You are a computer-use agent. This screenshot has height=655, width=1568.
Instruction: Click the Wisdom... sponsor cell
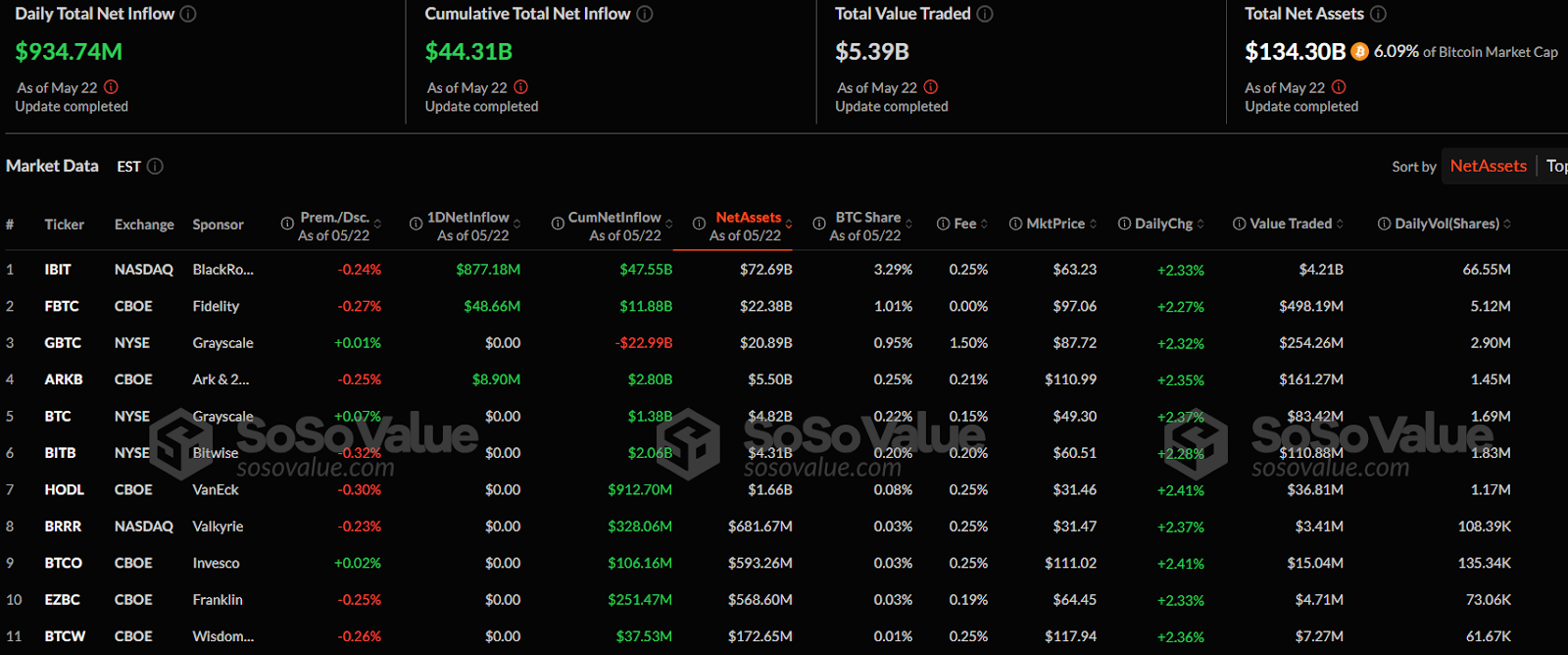point(222,635)
